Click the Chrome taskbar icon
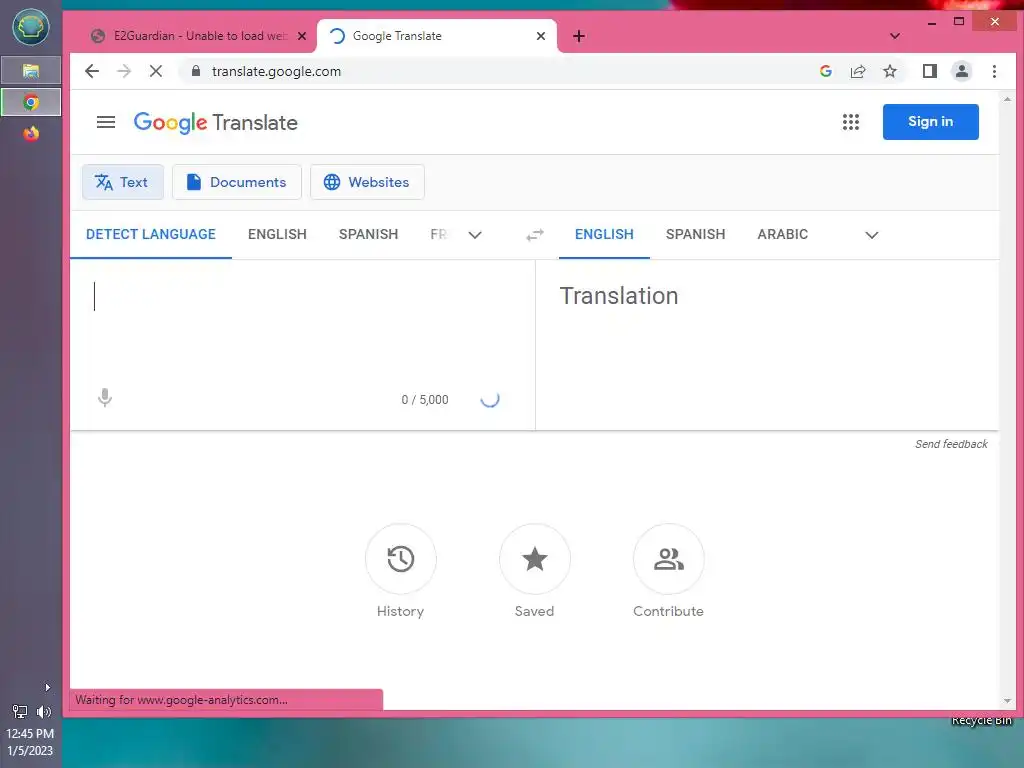Viewport: 1024px width, 768px height. tap(31, 102)
